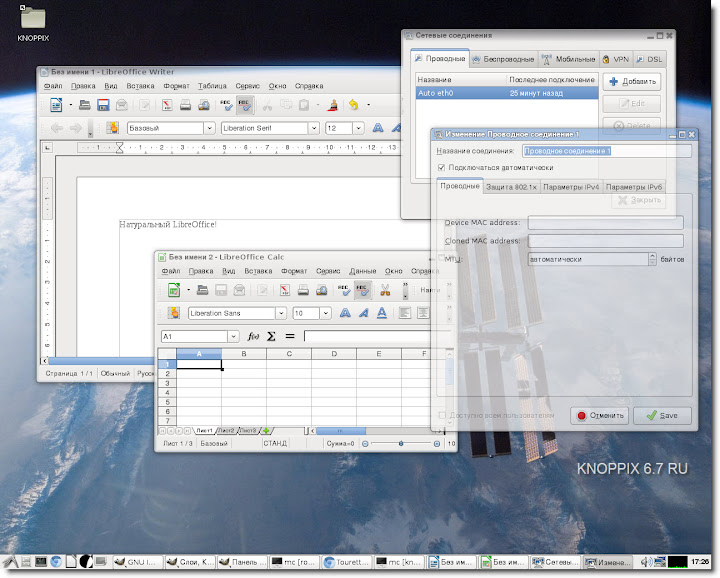This screenshot has width=720, height=578.
Task: Switch to the 'Параметры IPv4' tab
Action: (x=571, y=187)
